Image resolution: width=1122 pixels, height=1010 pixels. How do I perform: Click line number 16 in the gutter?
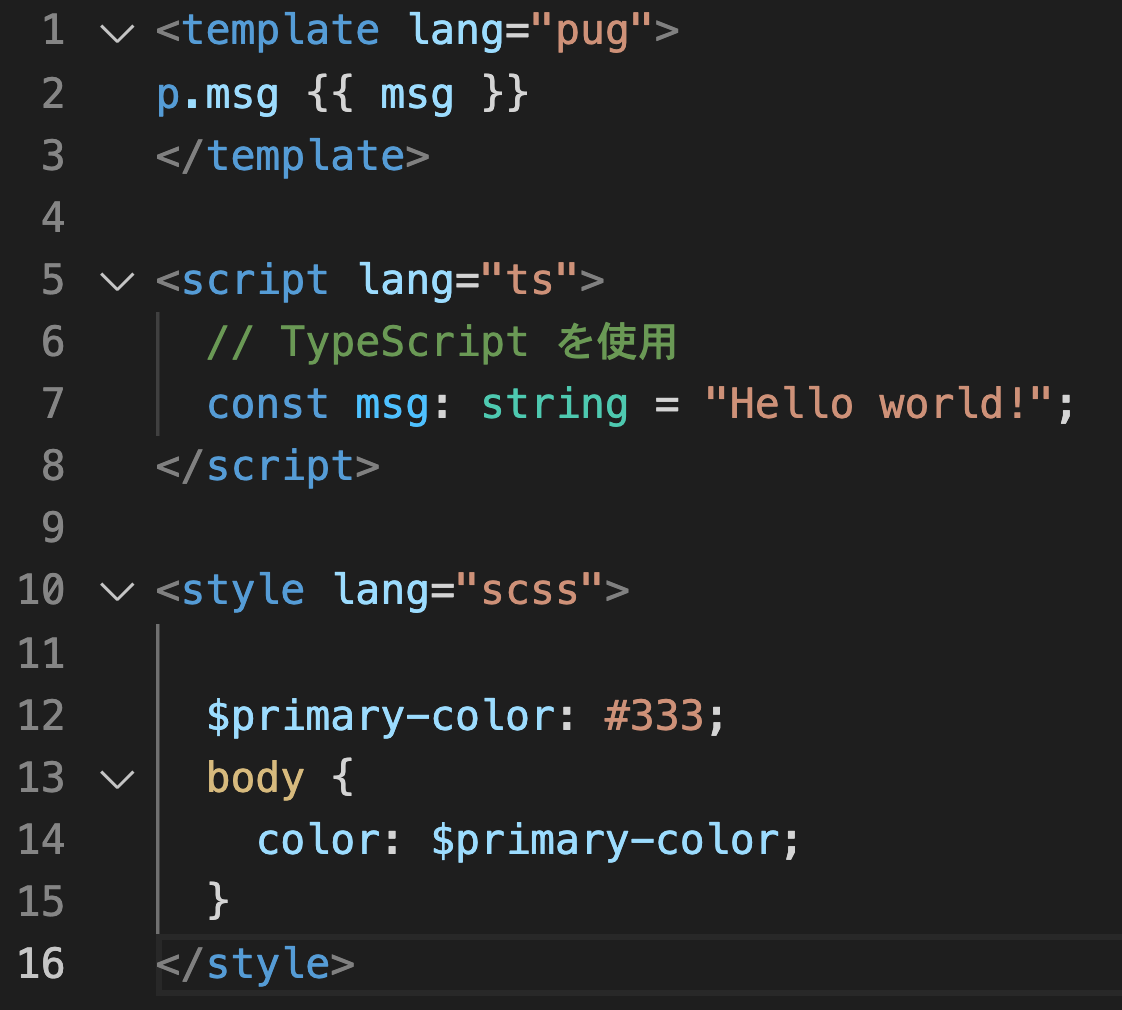[x=40, y=963]
